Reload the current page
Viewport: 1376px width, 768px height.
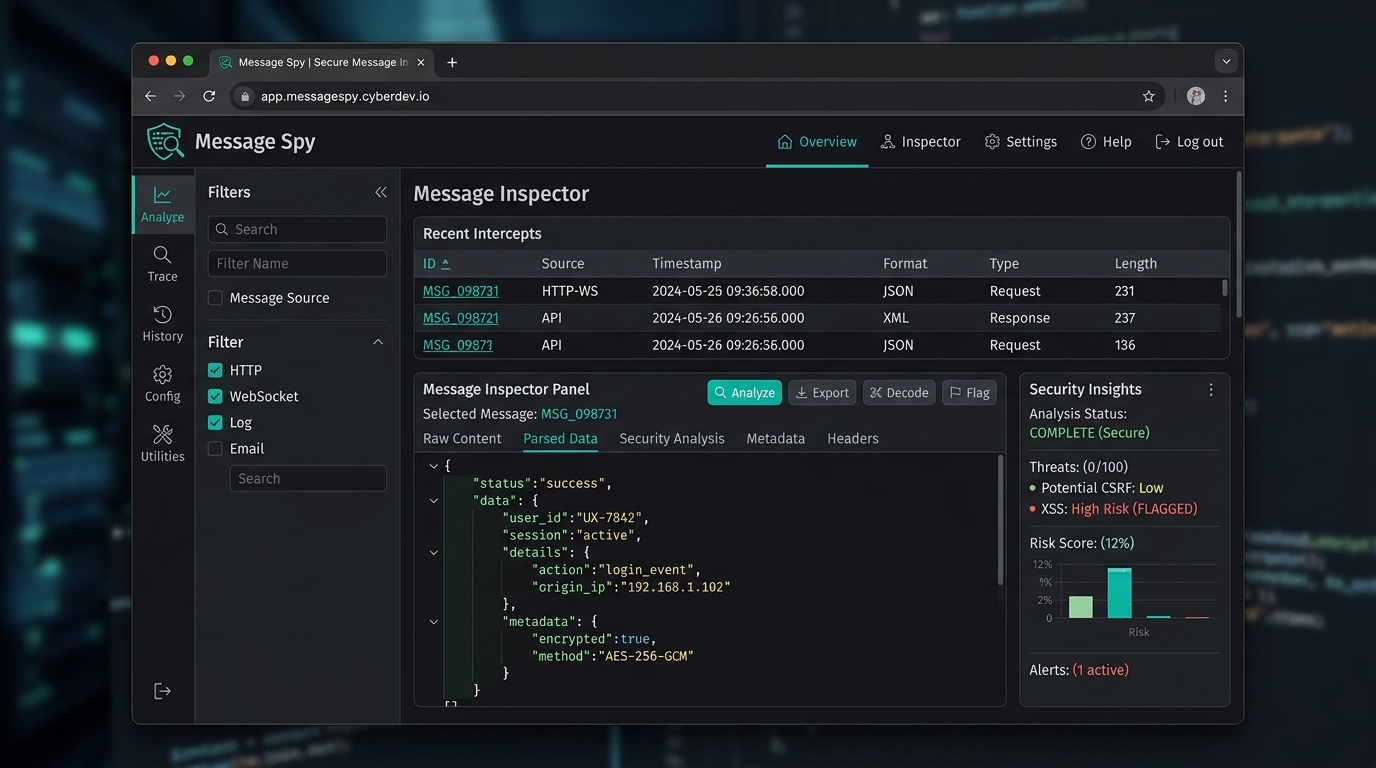coord(209,96)
